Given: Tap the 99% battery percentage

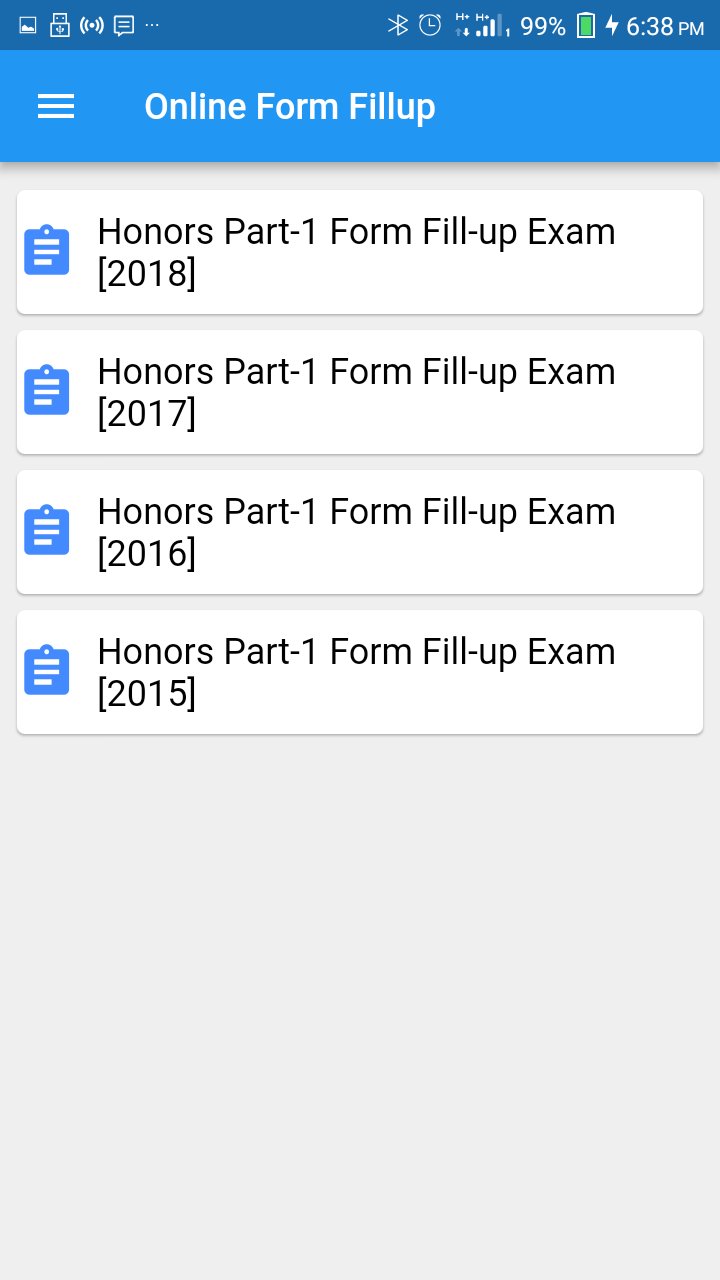Looking at the screenshot, I should point(543,27).
